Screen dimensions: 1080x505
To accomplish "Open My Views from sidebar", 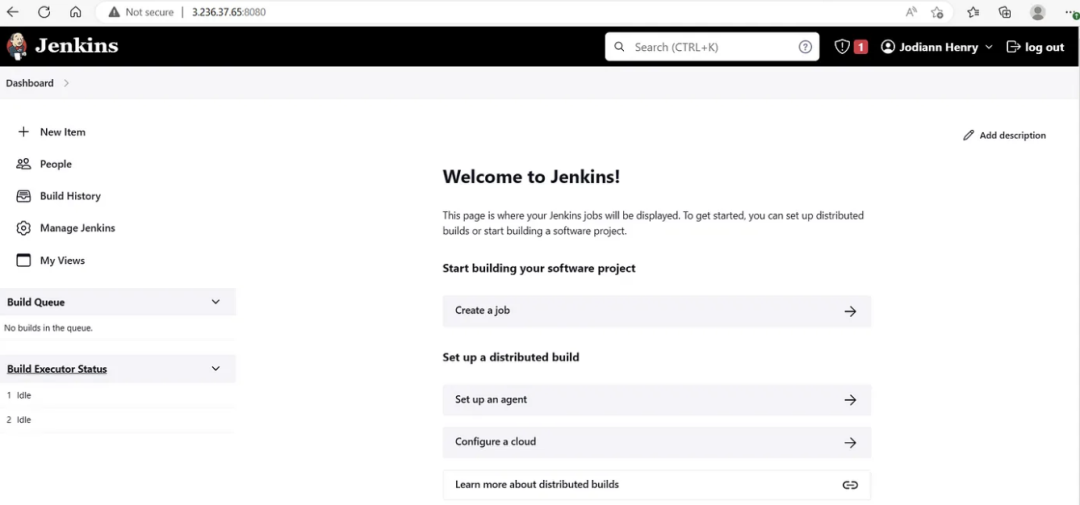I will pos(62,260).
